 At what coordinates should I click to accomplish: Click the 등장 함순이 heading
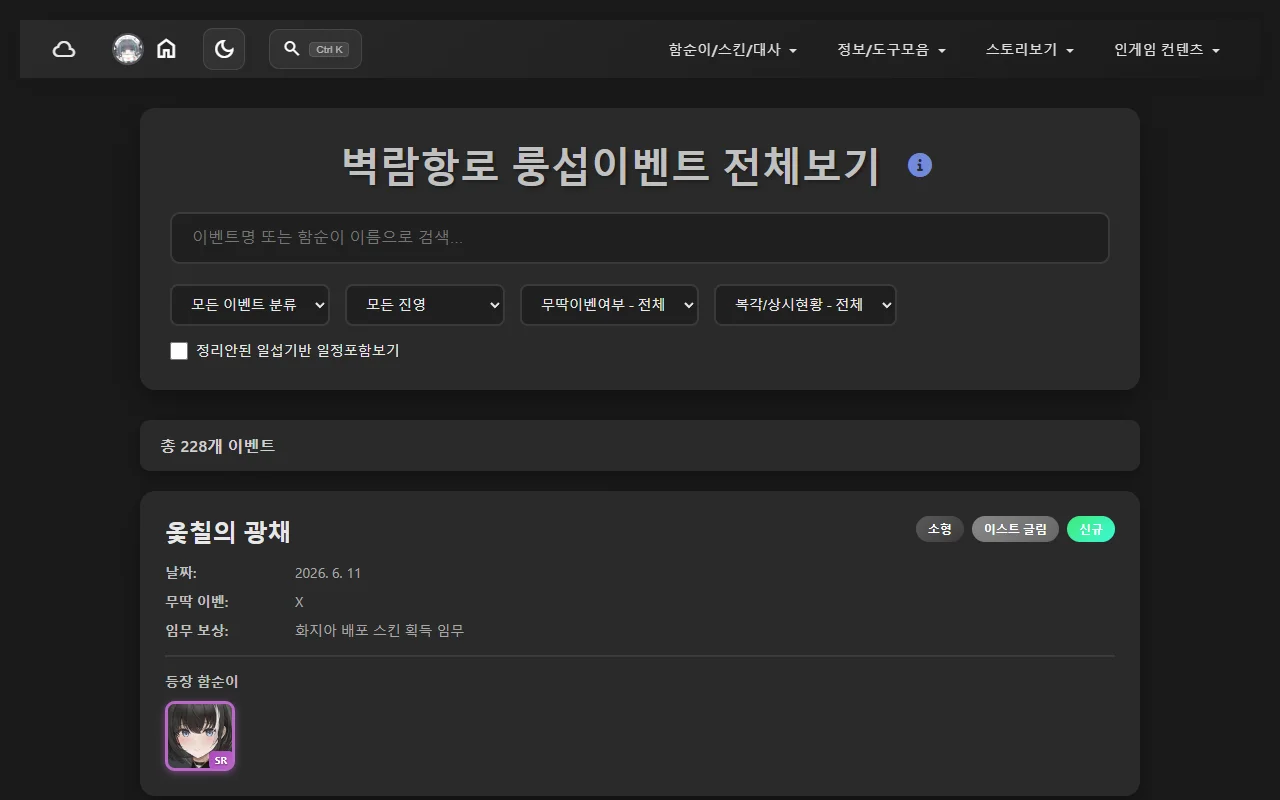pos(202,682)
